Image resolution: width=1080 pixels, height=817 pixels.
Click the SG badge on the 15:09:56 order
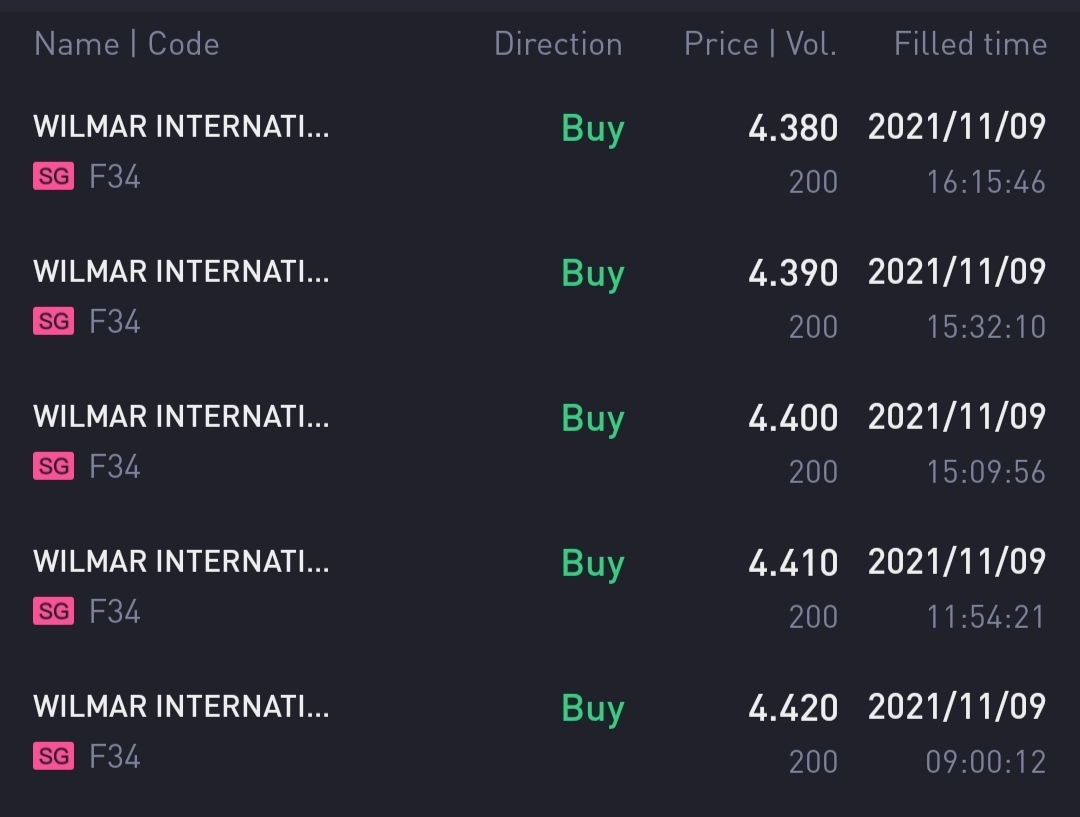coord(54,467)
